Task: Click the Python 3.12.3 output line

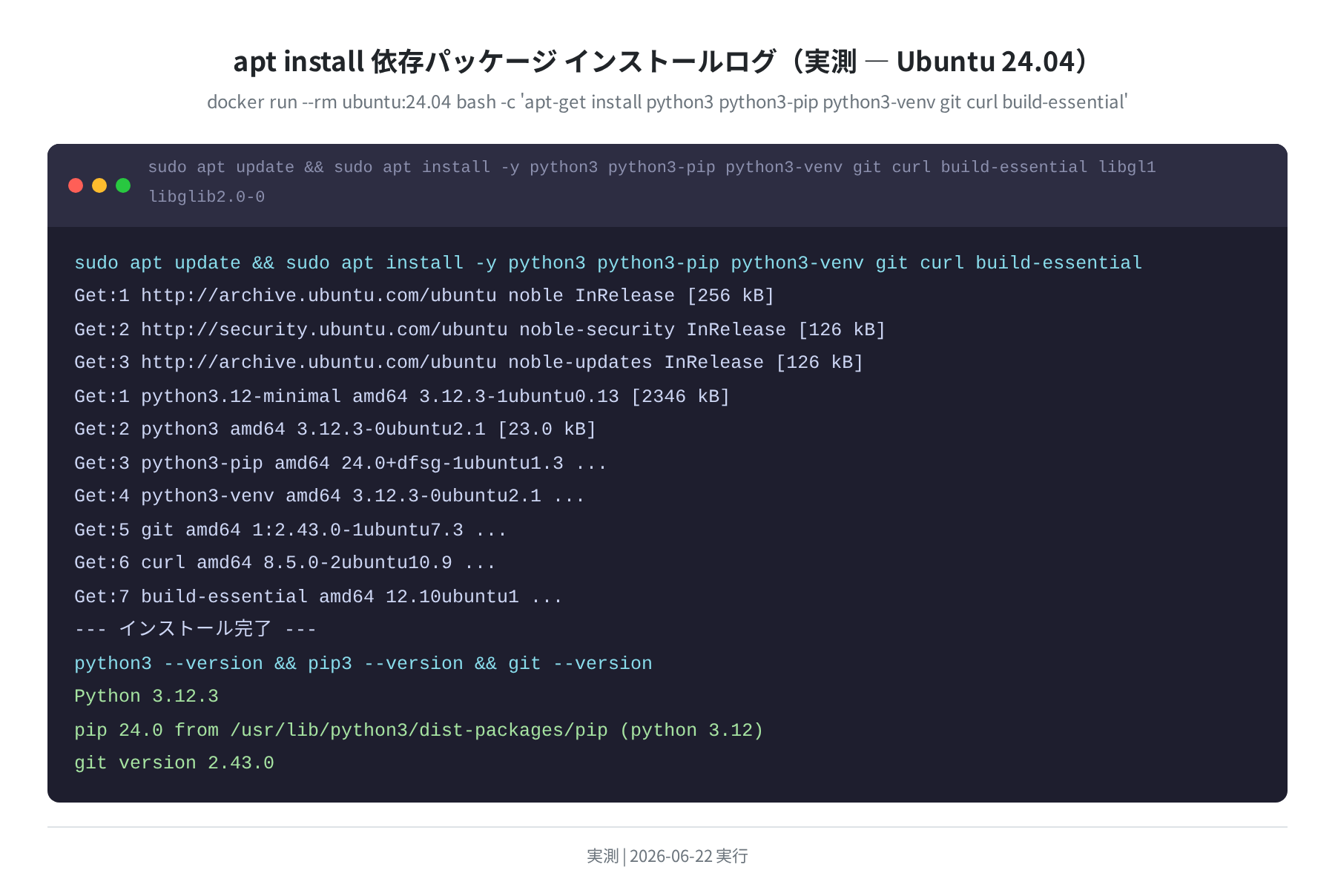Action: (146, 696)
